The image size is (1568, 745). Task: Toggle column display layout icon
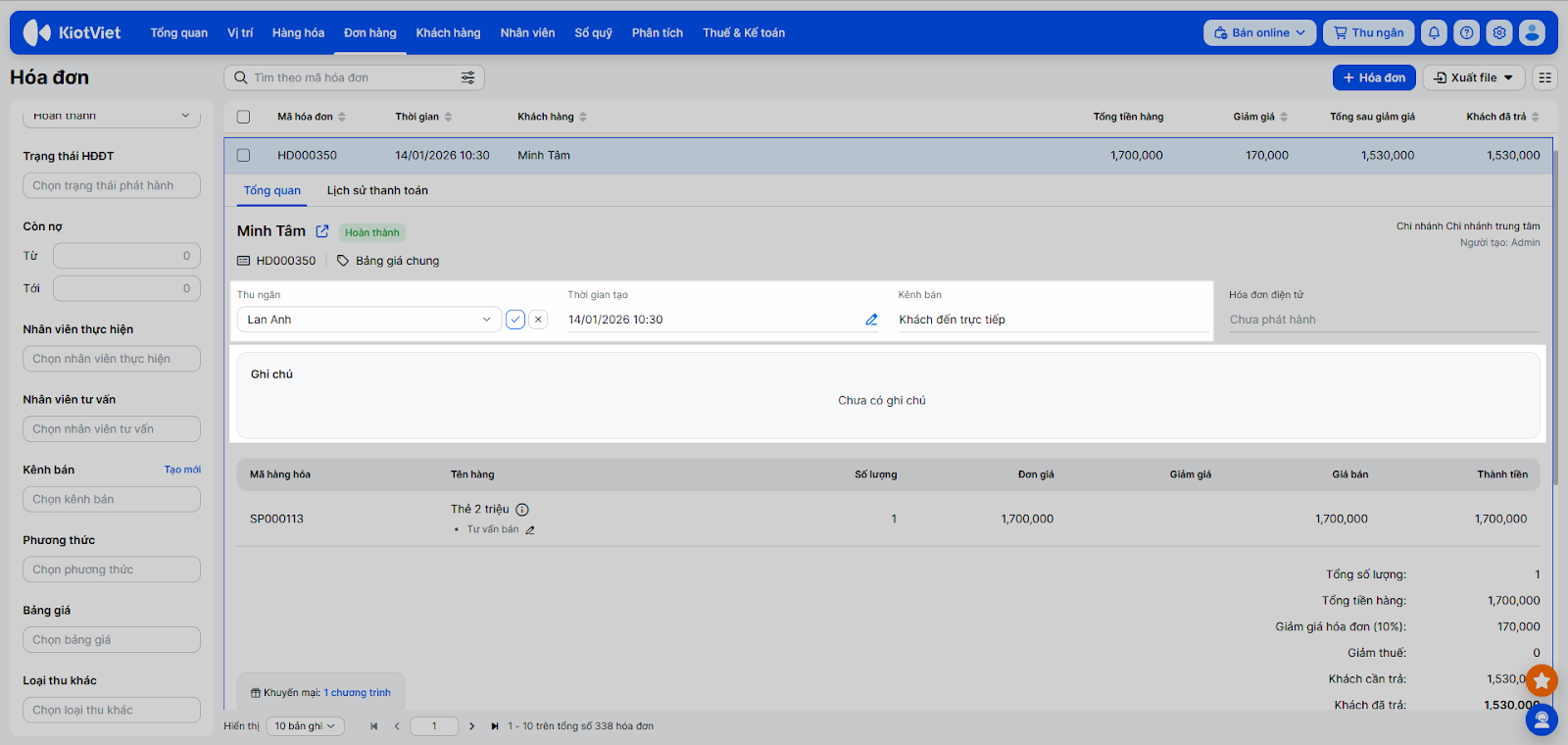[1544, 77]
